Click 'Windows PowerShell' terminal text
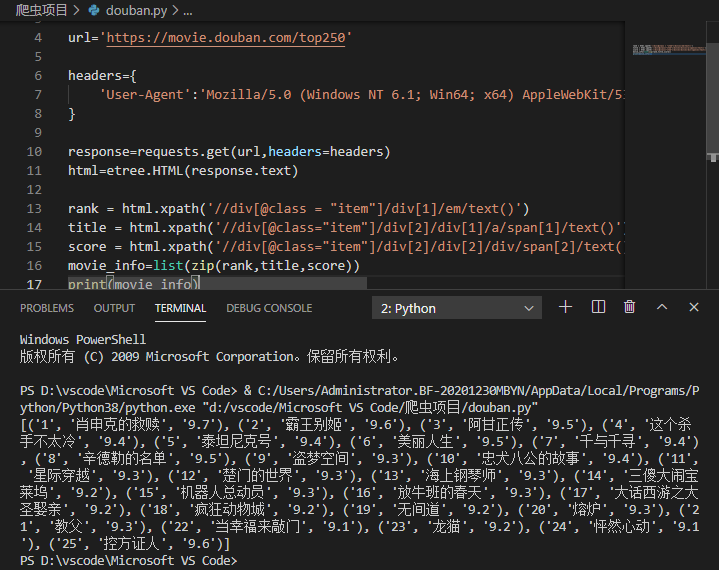Screen dimensions: 719x570 (x=83, y=339)
